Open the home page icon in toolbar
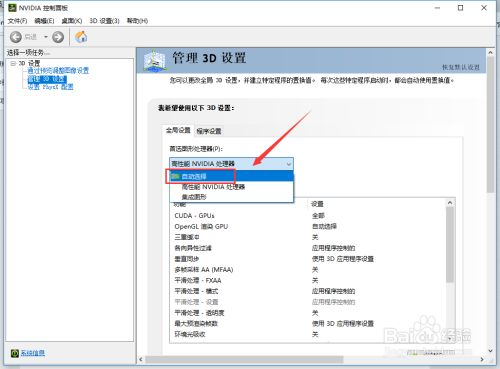Image resolution: width=500 pixels, height=369 pixels. (81, 37)
